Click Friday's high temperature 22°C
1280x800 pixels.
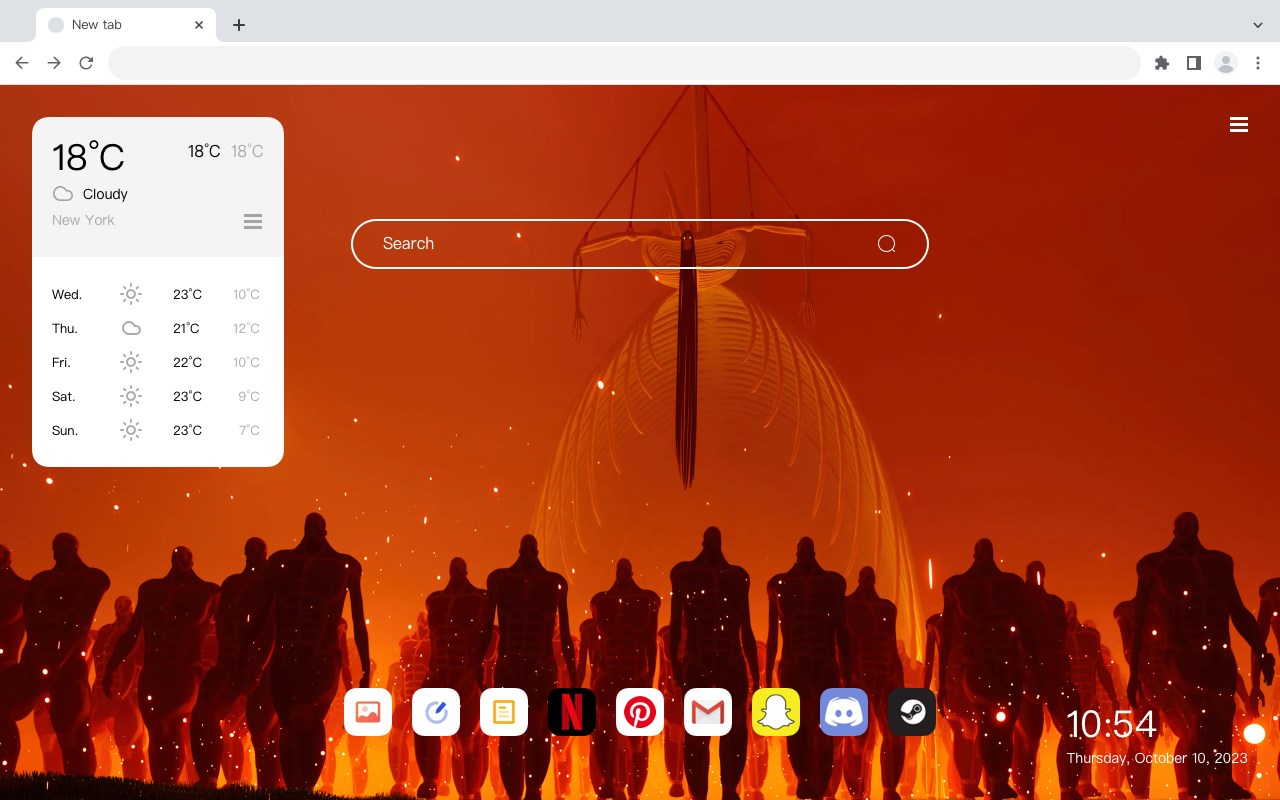pyautogui.click(x=187, y=362)
